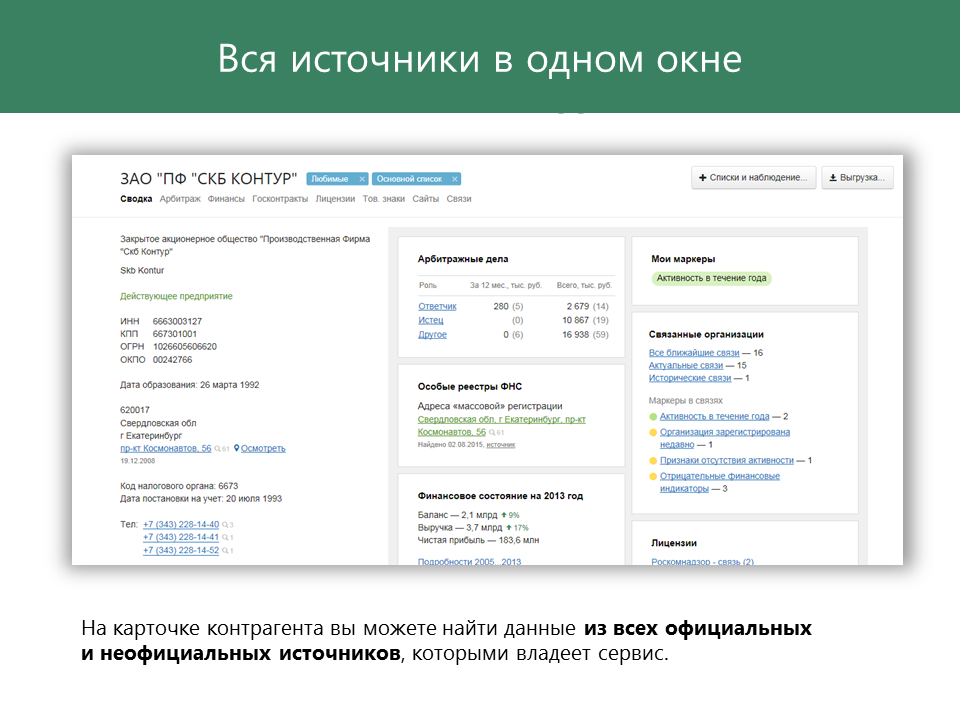Open 'Все ближайшие связи' link
The height and width of the screenshot is (720, 960).
point(694,353)
